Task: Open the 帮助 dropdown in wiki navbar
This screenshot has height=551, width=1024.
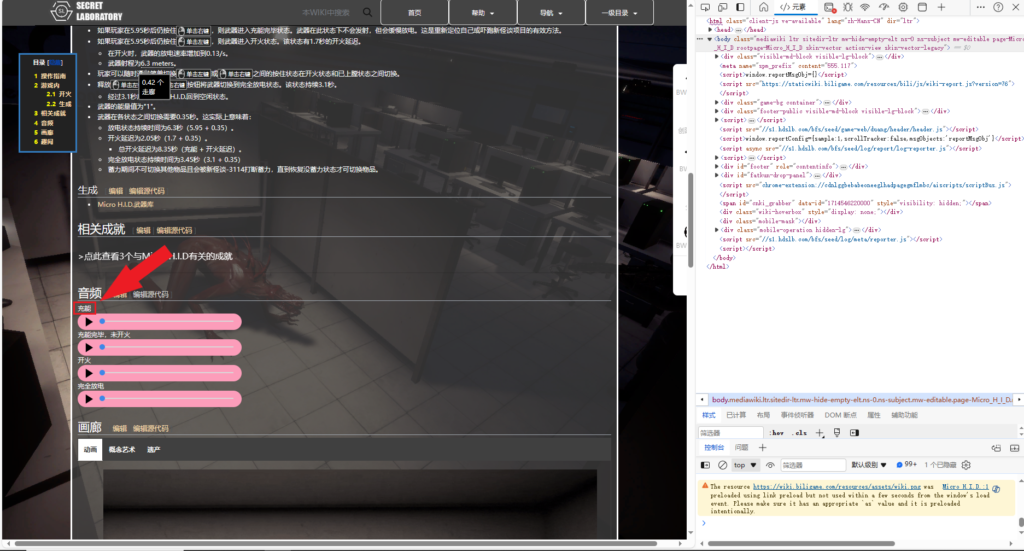Action: pyautogui.click(x=483, y=12)
